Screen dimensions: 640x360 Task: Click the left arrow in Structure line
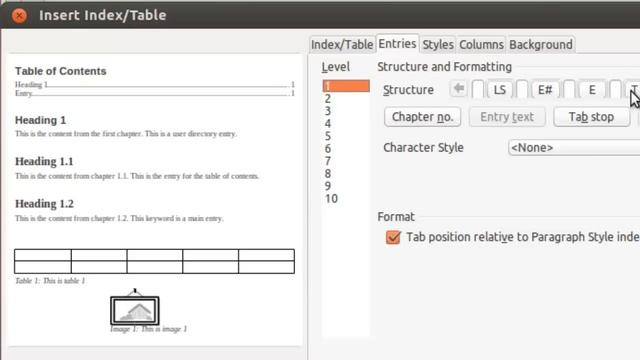point(459,89)
